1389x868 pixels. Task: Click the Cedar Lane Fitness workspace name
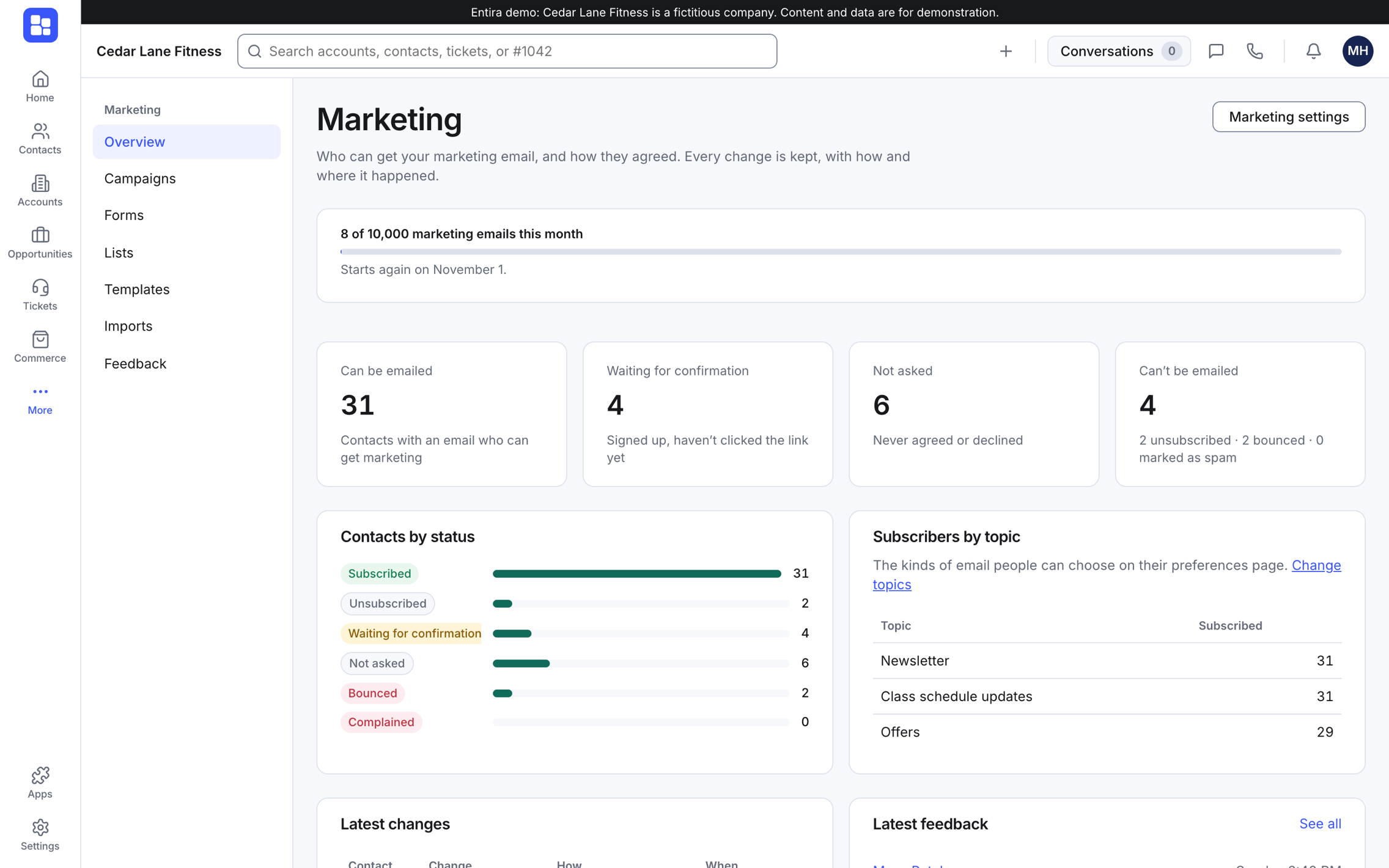point(159,51)
